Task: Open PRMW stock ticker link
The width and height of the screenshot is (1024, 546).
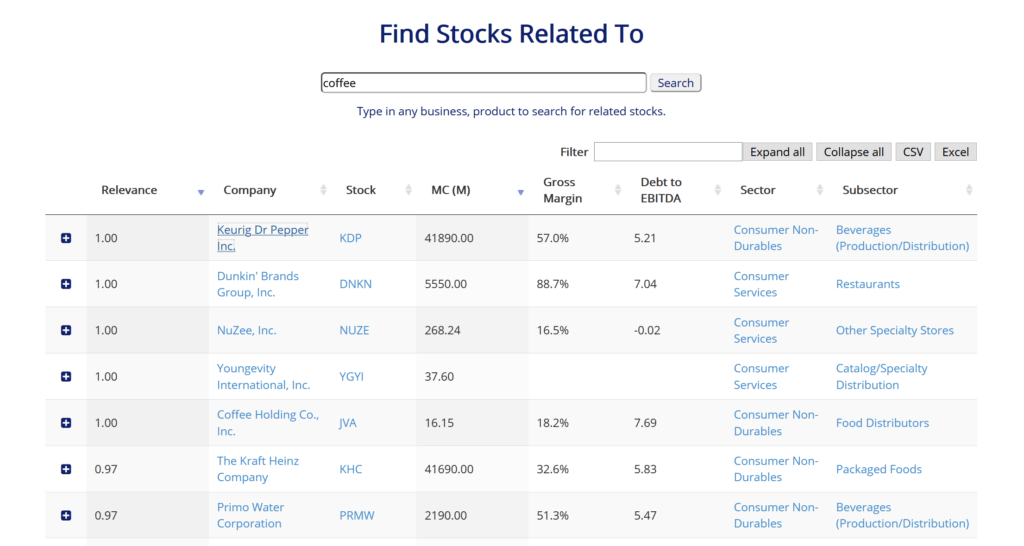Action: [x=357, y=515]
